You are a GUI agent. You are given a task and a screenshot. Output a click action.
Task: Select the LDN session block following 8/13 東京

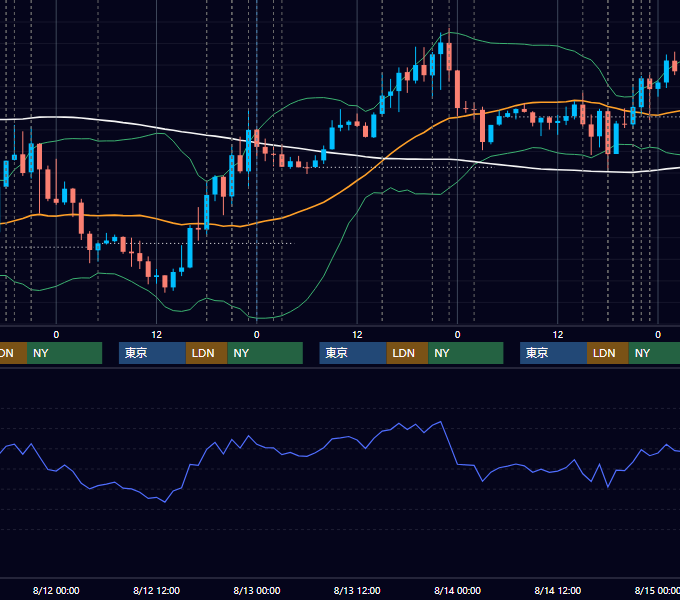click(x=407, y=353)
